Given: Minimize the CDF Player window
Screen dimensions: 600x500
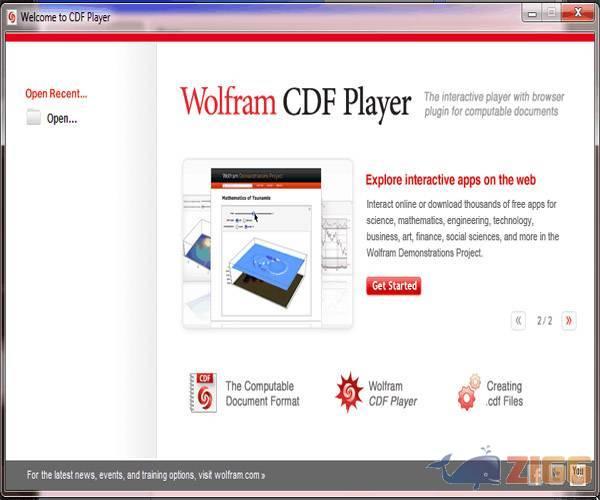Looking at the screenshot, I should click(532, 14).
